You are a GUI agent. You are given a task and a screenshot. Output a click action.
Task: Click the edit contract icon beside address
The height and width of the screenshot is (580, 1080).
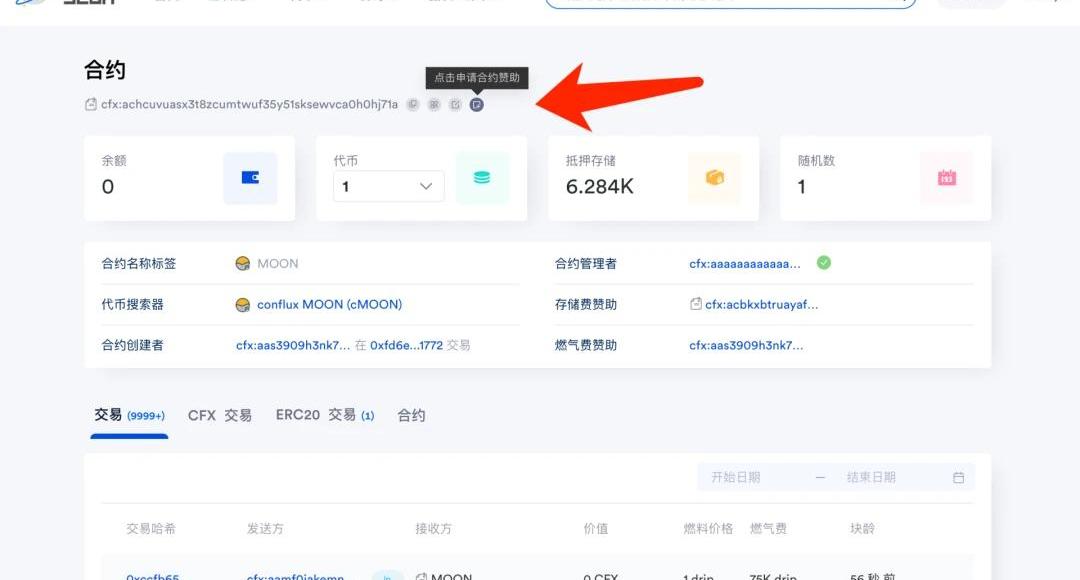click(455, 104)
